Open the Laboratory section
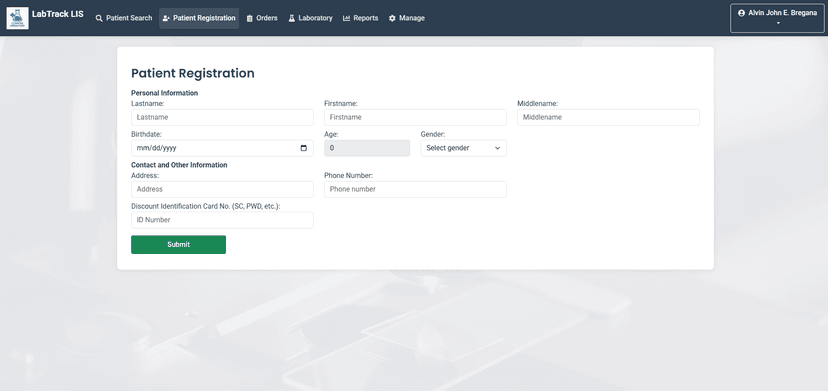828x391 pixels. click(310, 18)
